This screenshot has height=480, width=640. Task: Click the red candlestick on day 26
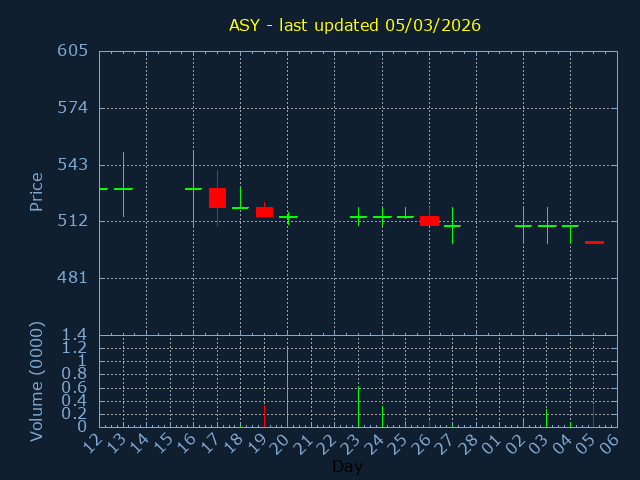click(429, 220)
